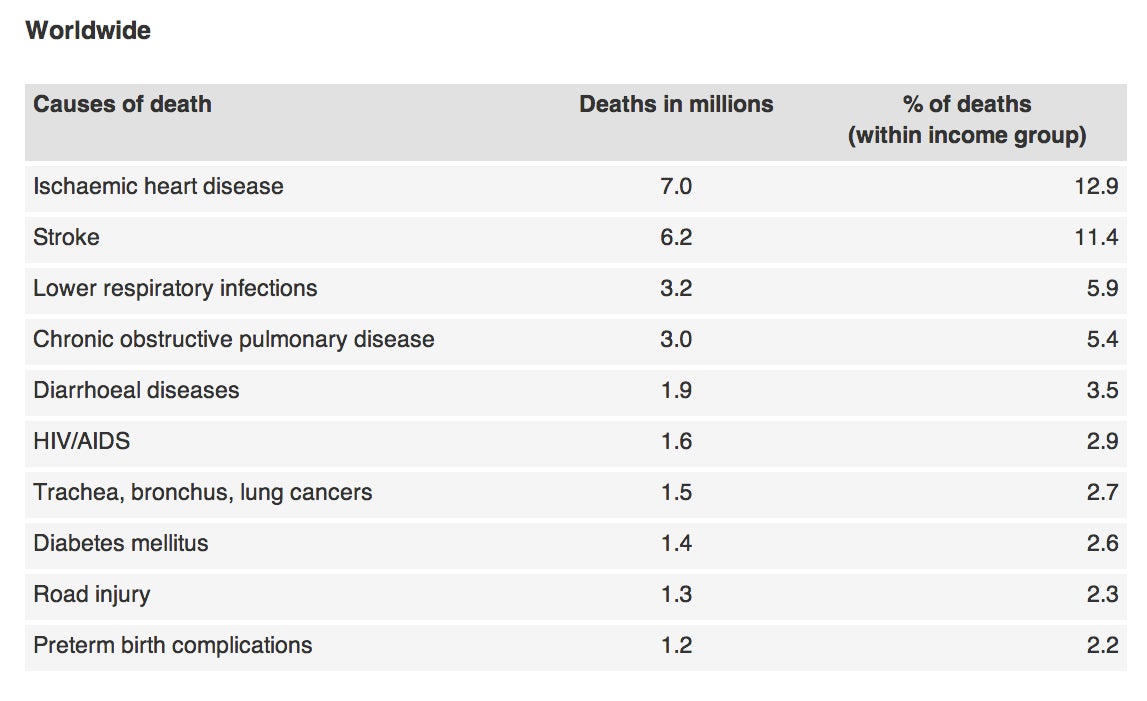Click the 6.2 deaths value for Stroke
Screen dimensions: 1147x701
point(676,237)
